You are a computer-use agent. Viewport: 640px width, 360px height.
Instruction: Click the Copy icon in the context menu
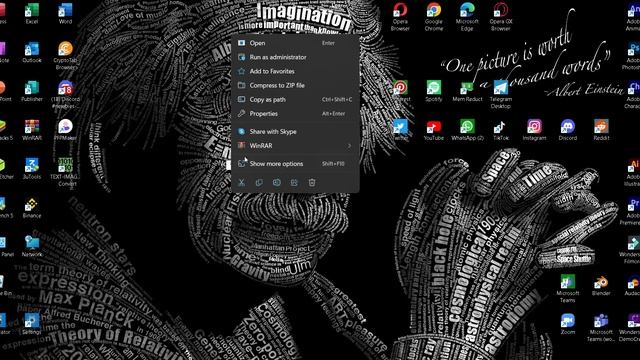point(259,182)
